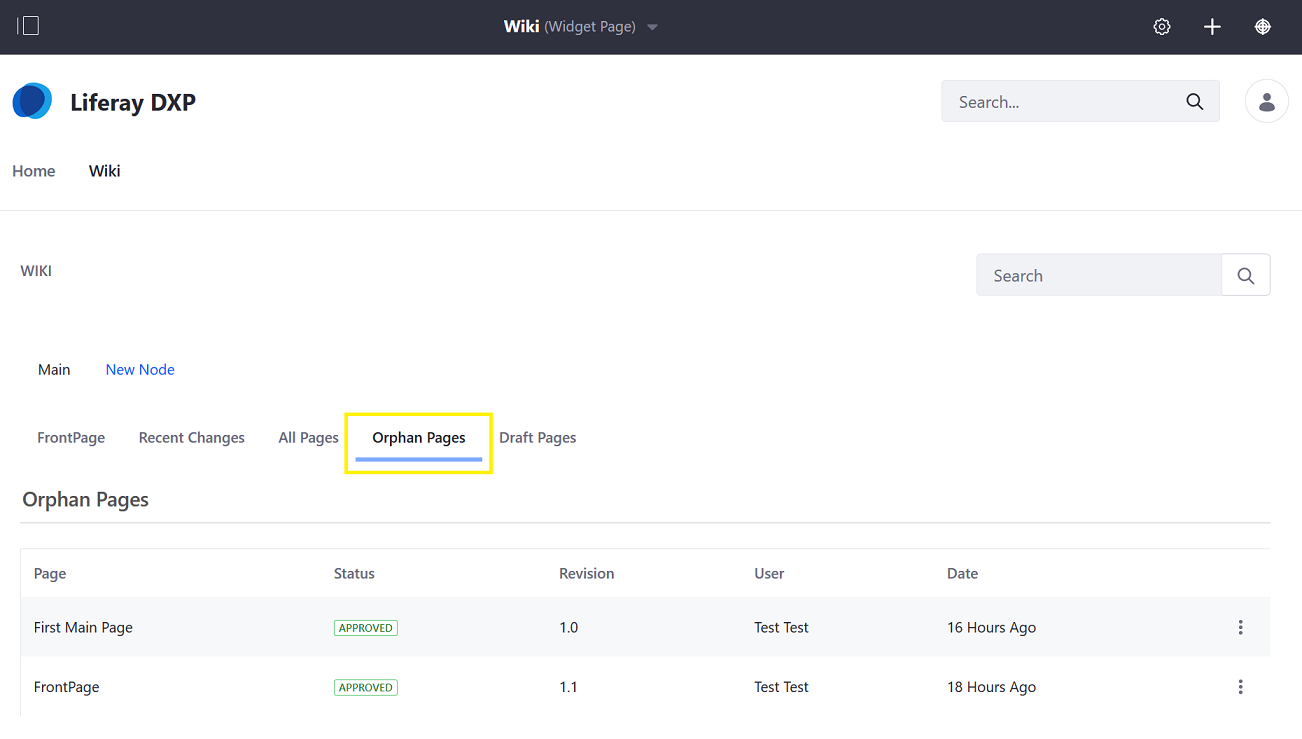Click the add widget plus icon

pyautogui.click(x=1212, y=27)
